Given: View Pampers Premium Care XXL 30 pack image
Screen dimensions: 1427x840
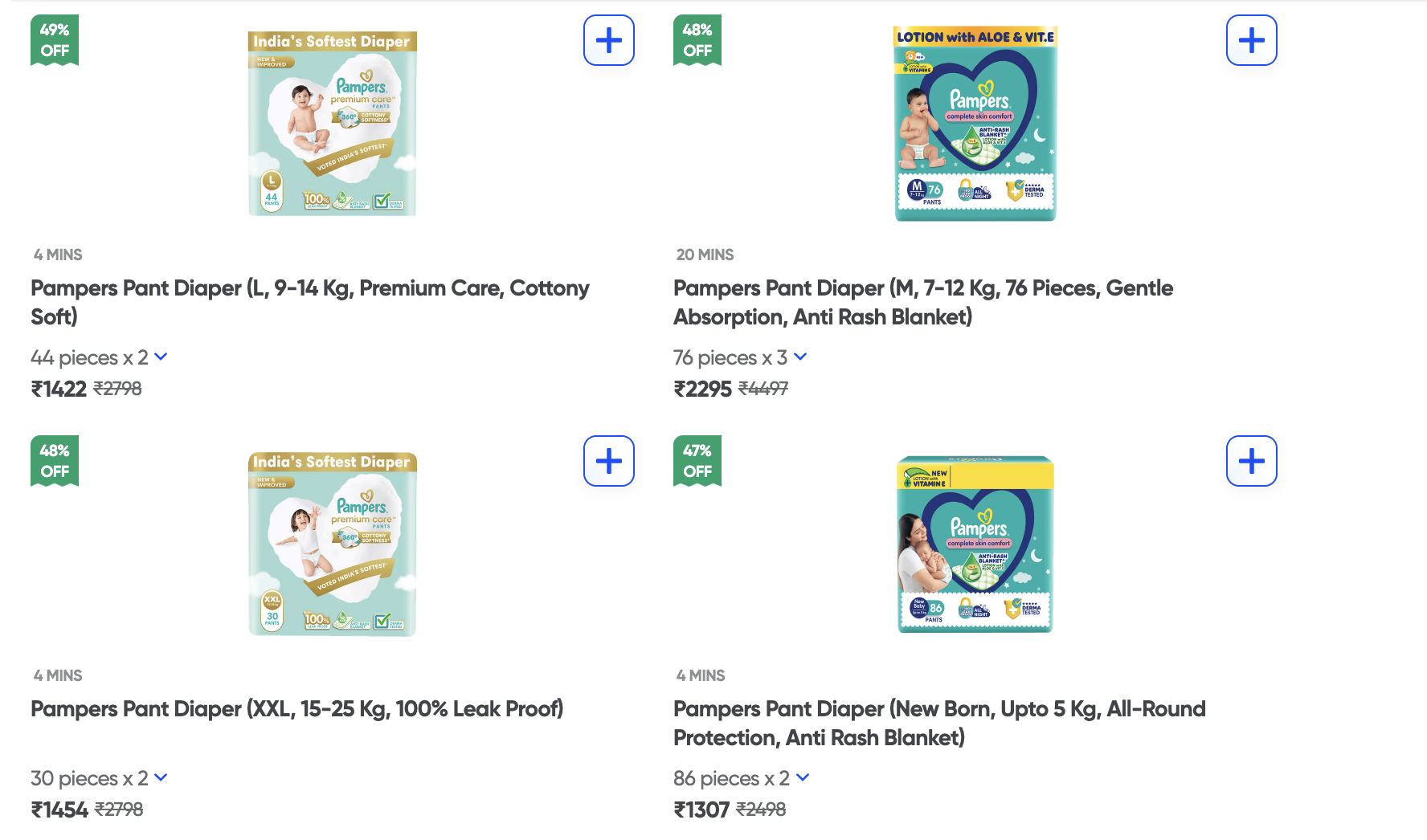Looking at the screenshot, I should [332, 544].
